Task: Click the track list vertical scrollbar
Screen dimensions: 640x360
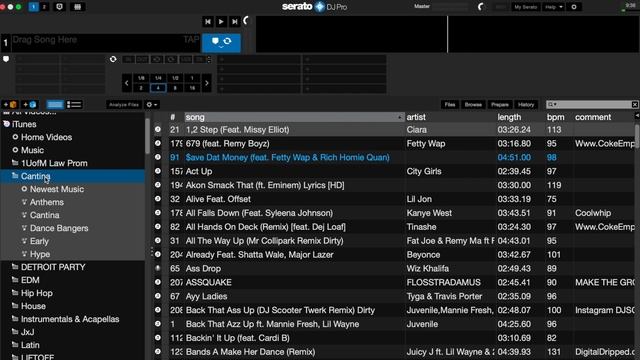Action: 637,136
